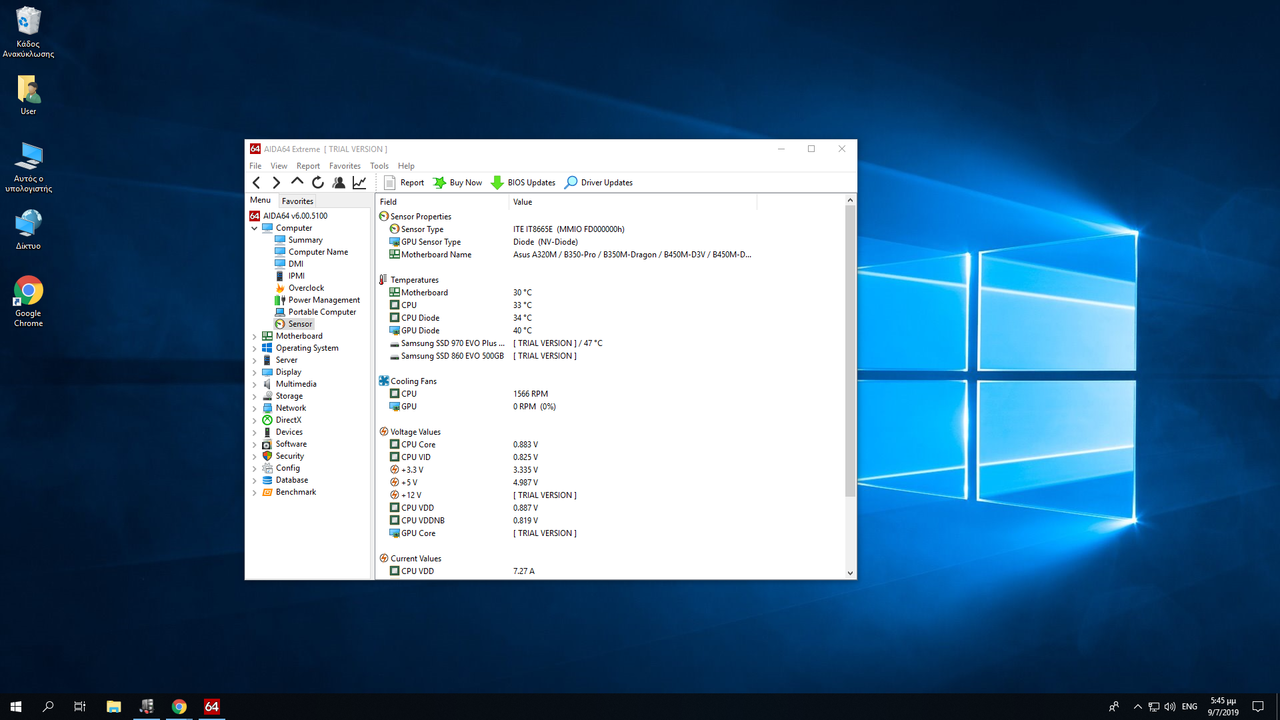The width and height of the screenshot is (1280, 720).
Task: Open taskbar search magnifier
Action: 48,706
